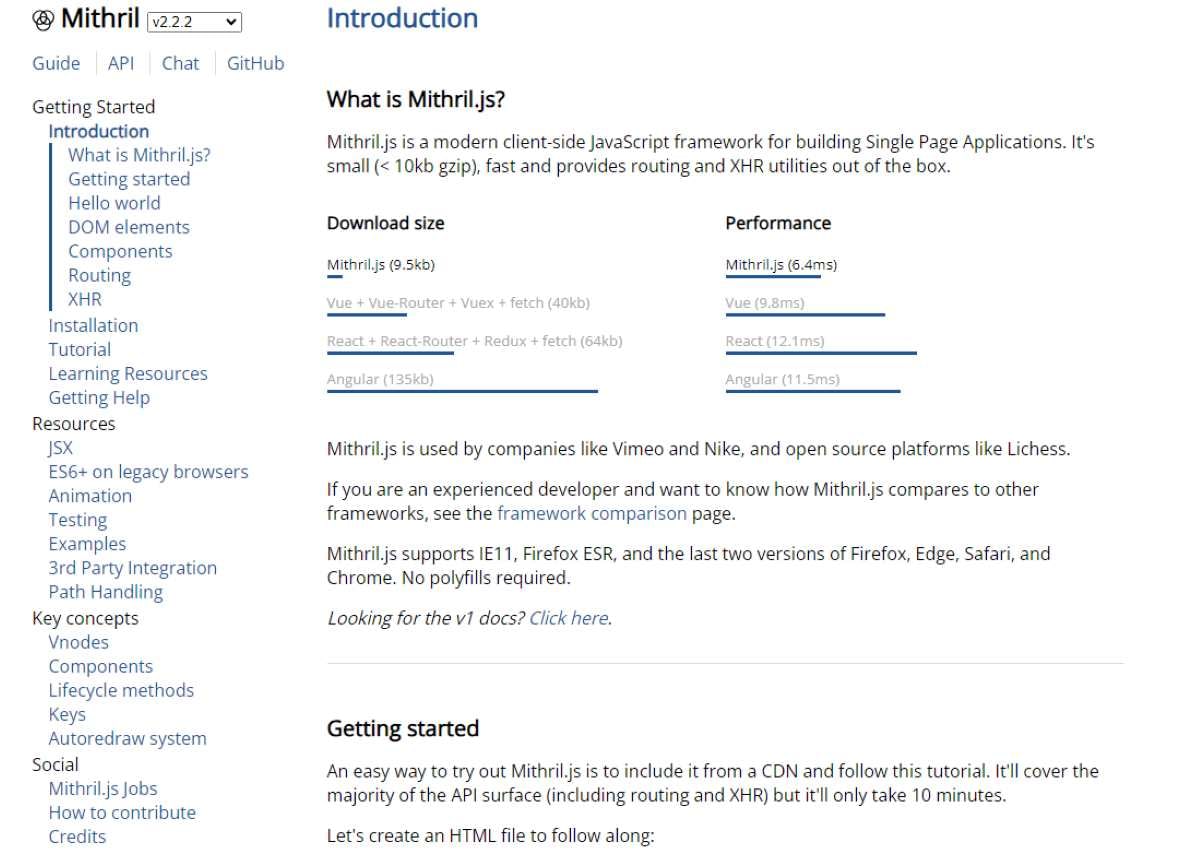Open the JSX resources page
Viewport: 1200px width, 852px height.
point(59,447)
